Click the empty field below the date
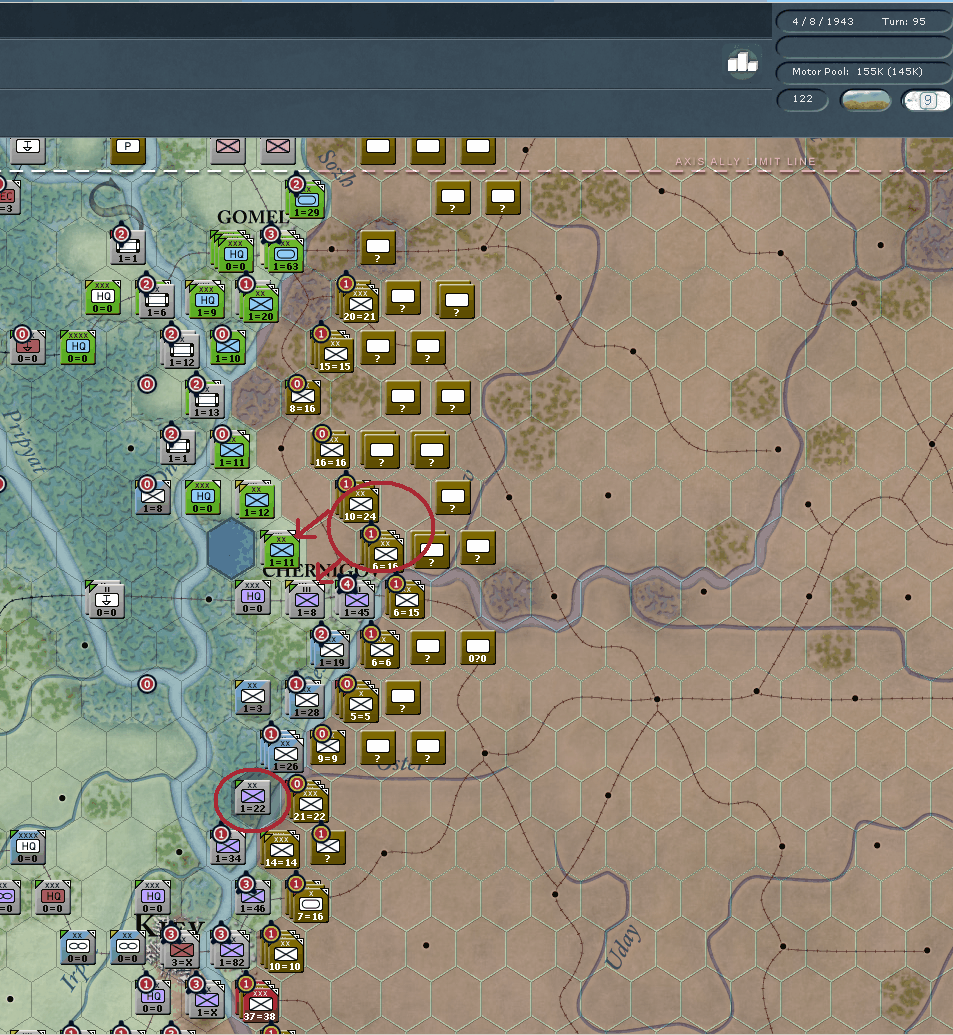Image resolution: width=953 pixels, height=1035 pixels. [862, 46]
